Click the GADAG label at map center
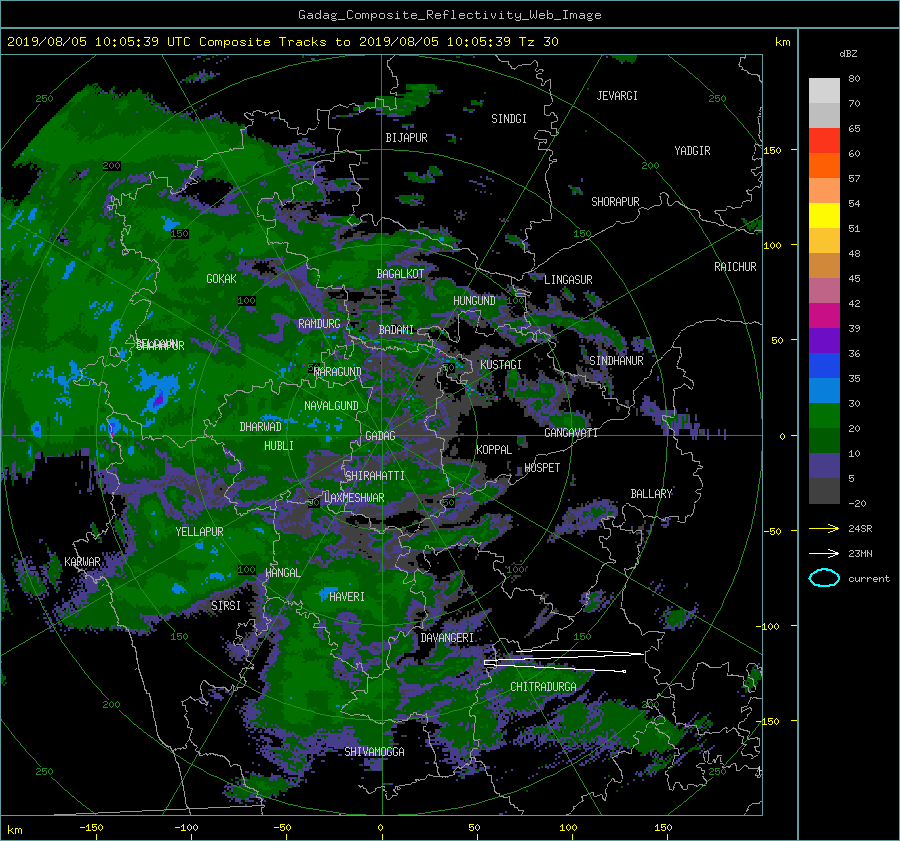 pyautogui.click(x=380, y=436)
